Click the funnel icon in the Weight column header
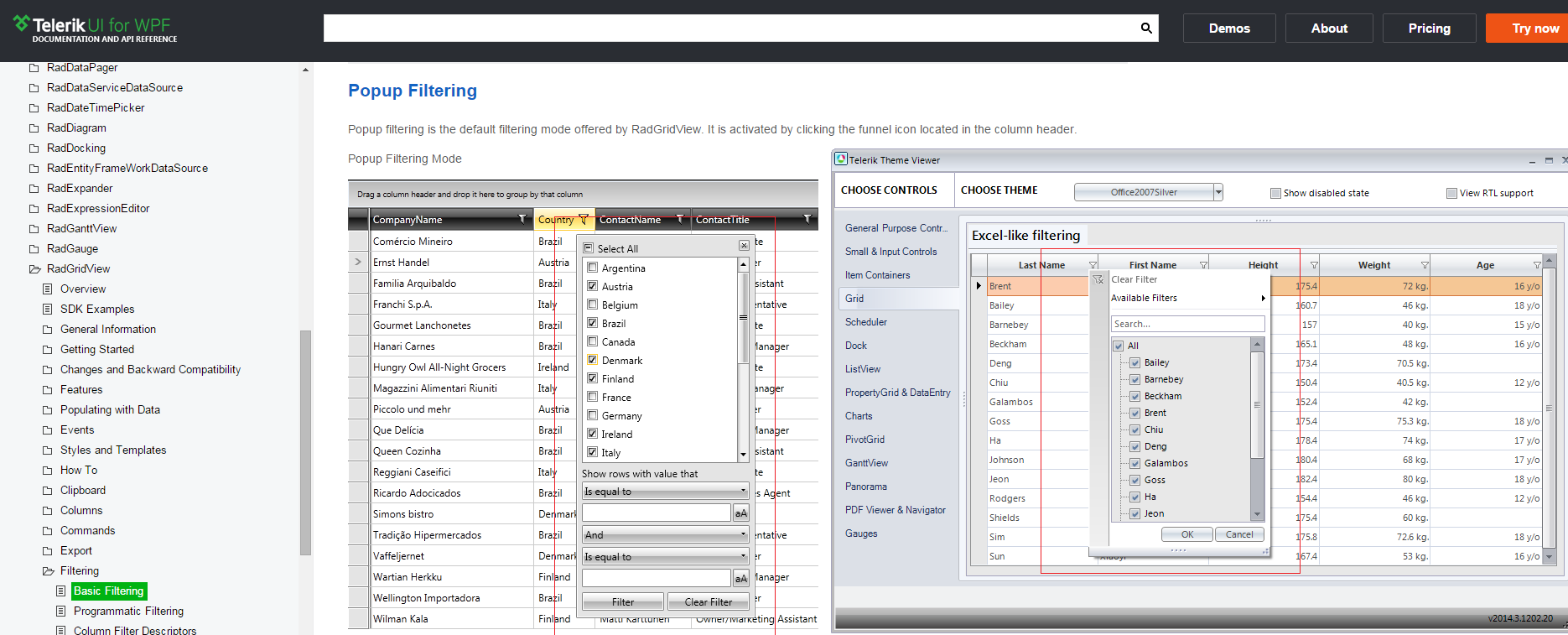1568x635 pixels. (x=1425, y=265)
